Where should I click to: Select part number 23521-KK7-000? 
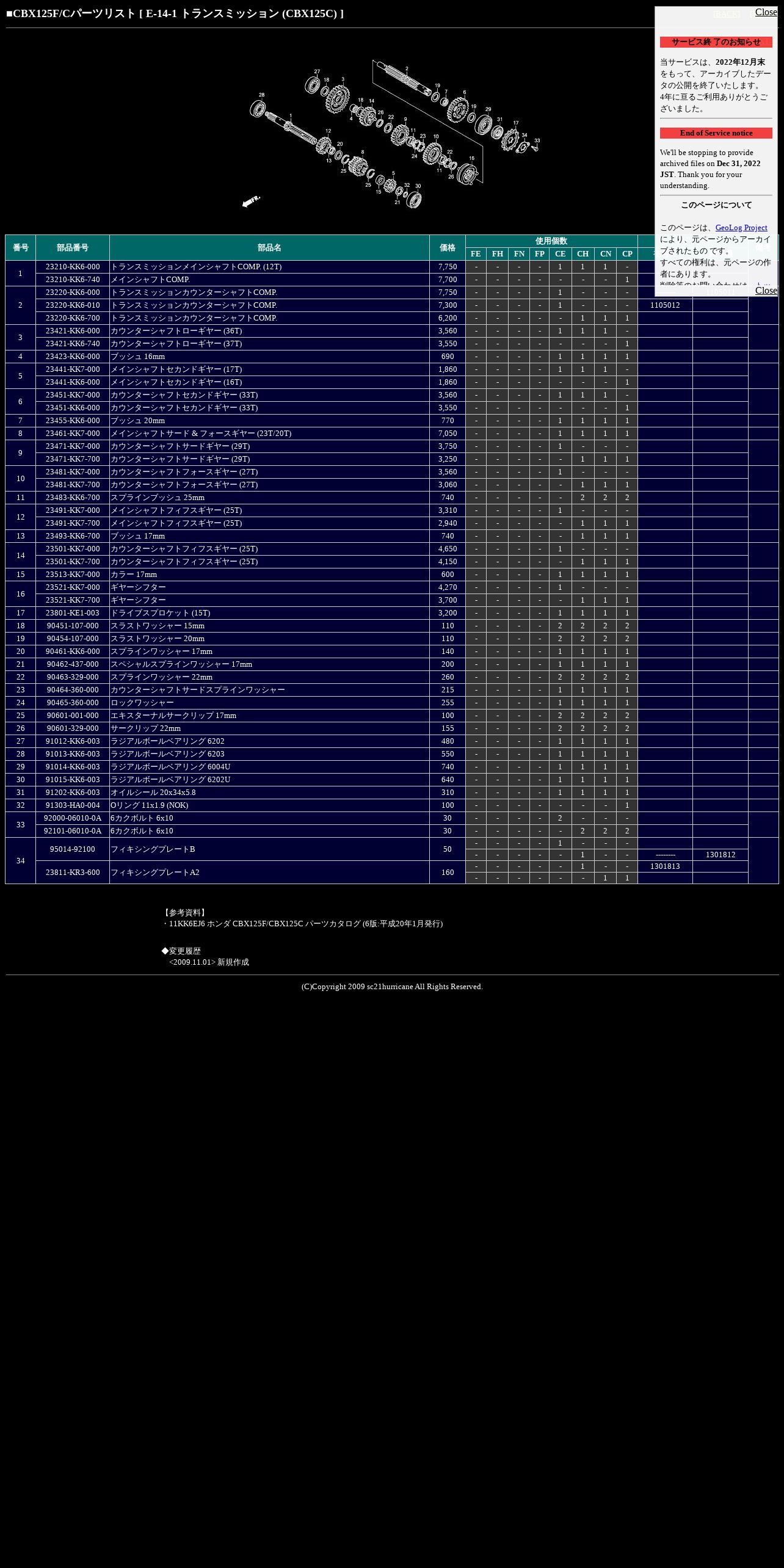(73, 587)
